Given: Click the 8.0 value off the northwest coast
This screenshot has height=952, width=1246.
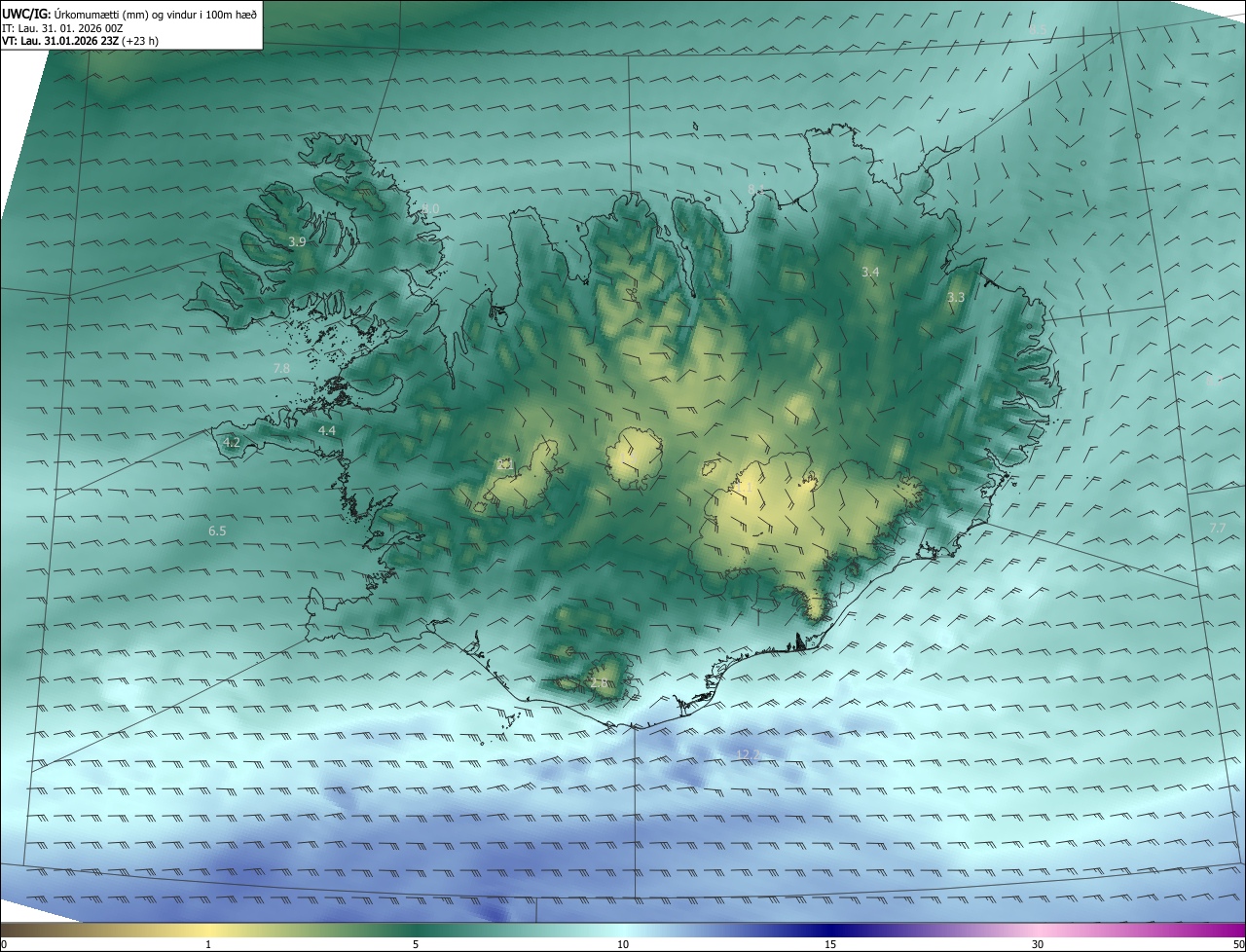Looking at the screenshot, I should (430, 209).
